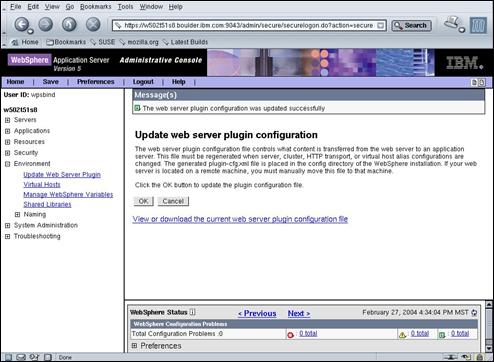Open the SUSE bookmark

[x=103, y=42]
